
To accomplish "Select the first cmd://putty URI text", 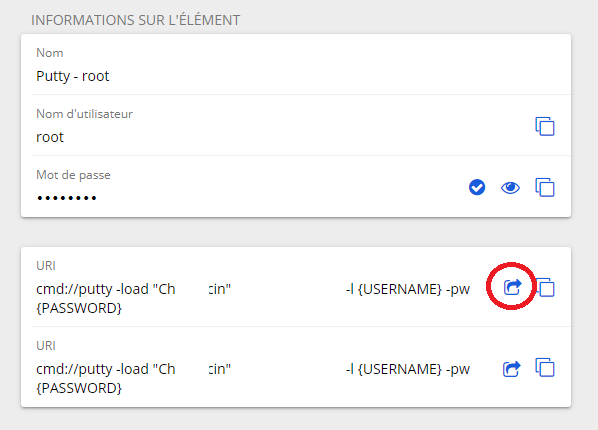I will coord(252,298).
